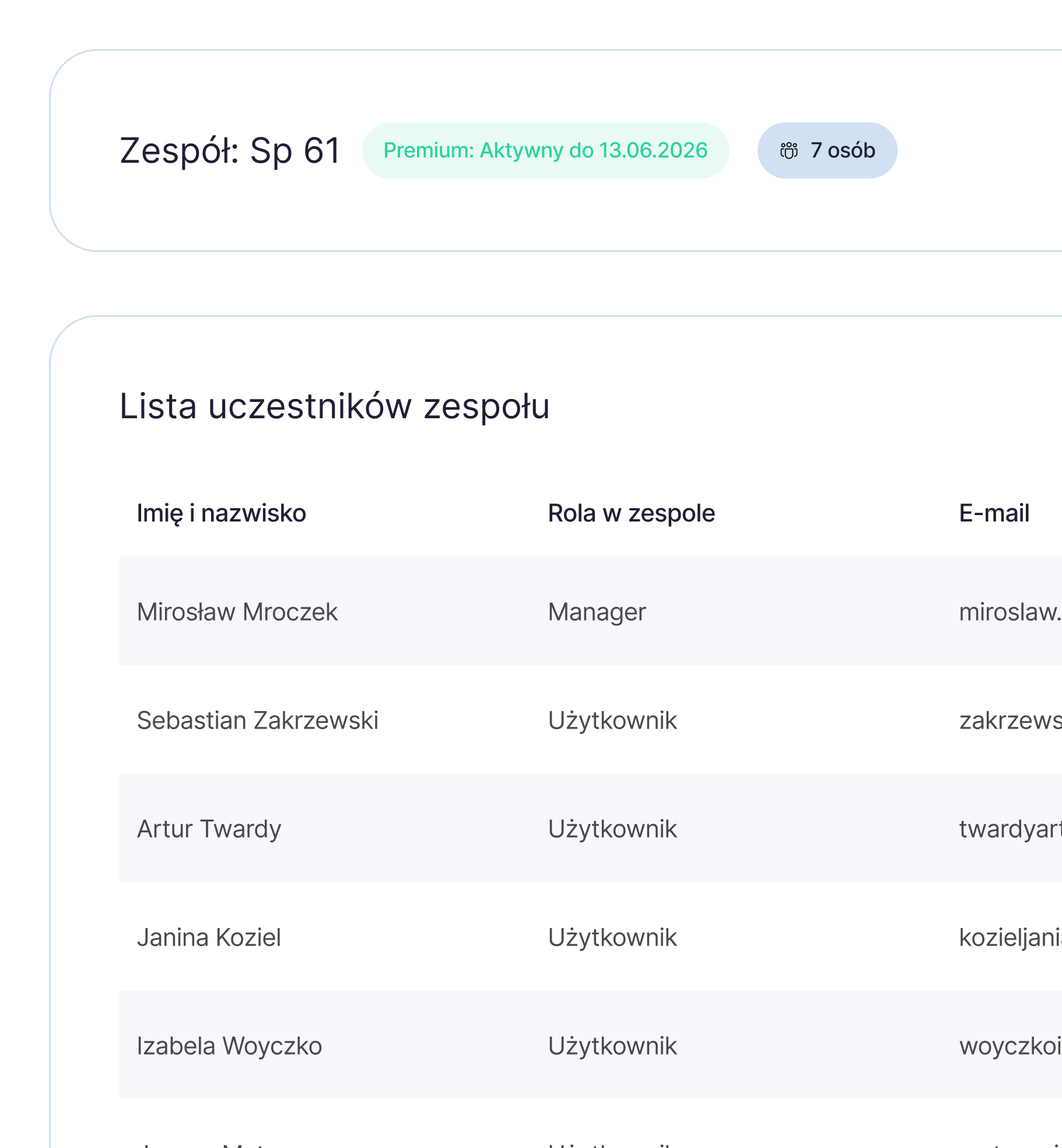
Task: Click Użytkownik role for Artur Twardy
Action: coord(612,829)
